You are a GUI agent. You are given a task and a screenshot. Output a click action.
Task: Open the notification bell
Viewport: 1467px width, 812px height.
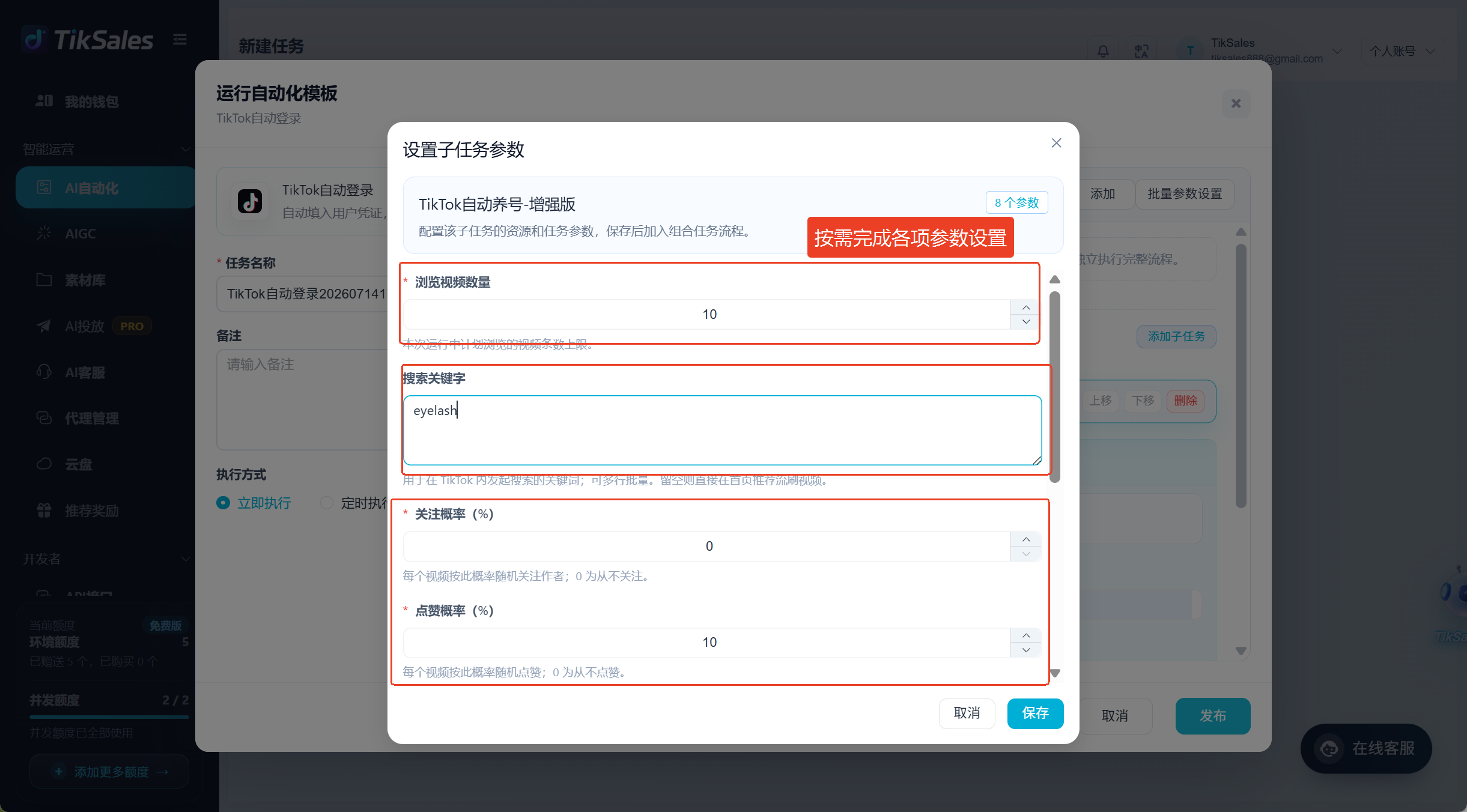[x=1103, y=51]
